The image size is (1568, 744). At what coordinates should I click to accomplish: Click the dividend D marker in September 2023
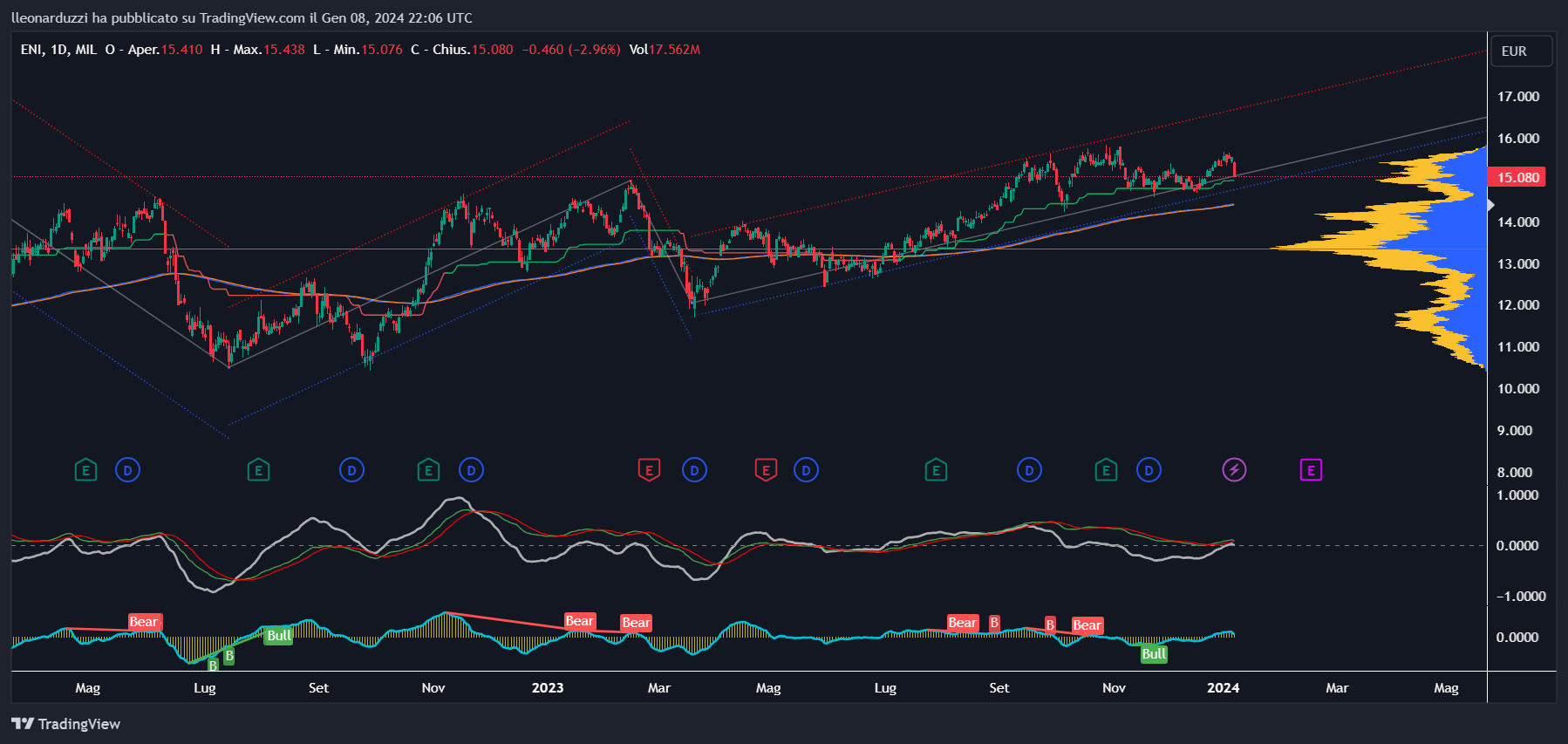1029,471
